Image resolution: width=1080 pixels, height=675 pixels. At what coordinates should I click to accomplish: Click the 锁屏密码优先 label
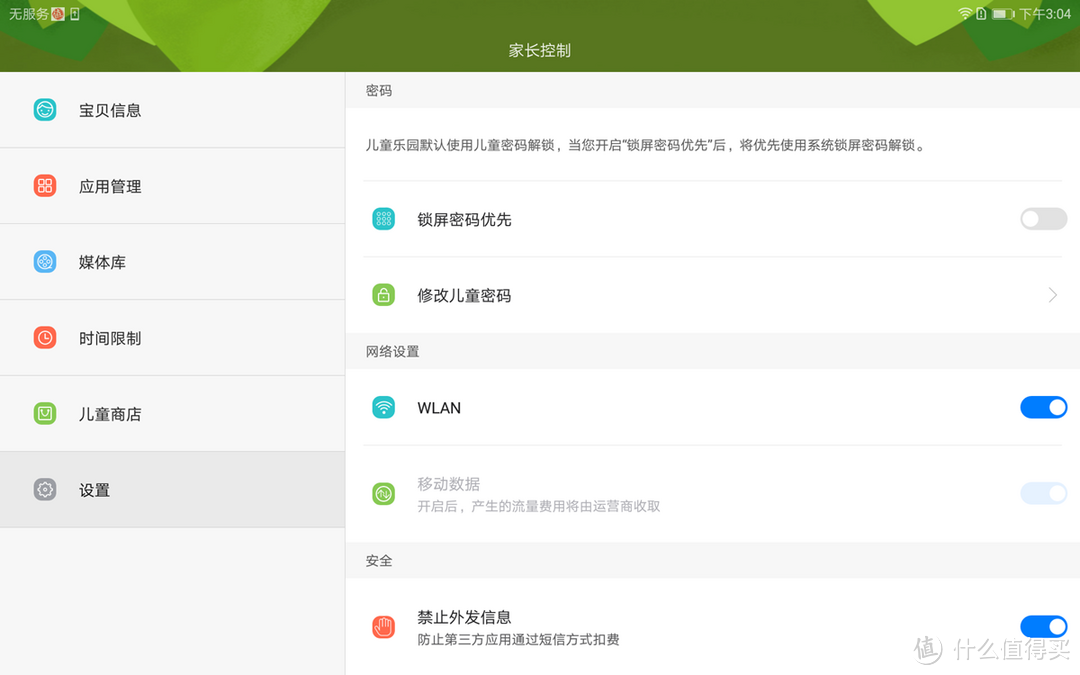pos(464,220)
